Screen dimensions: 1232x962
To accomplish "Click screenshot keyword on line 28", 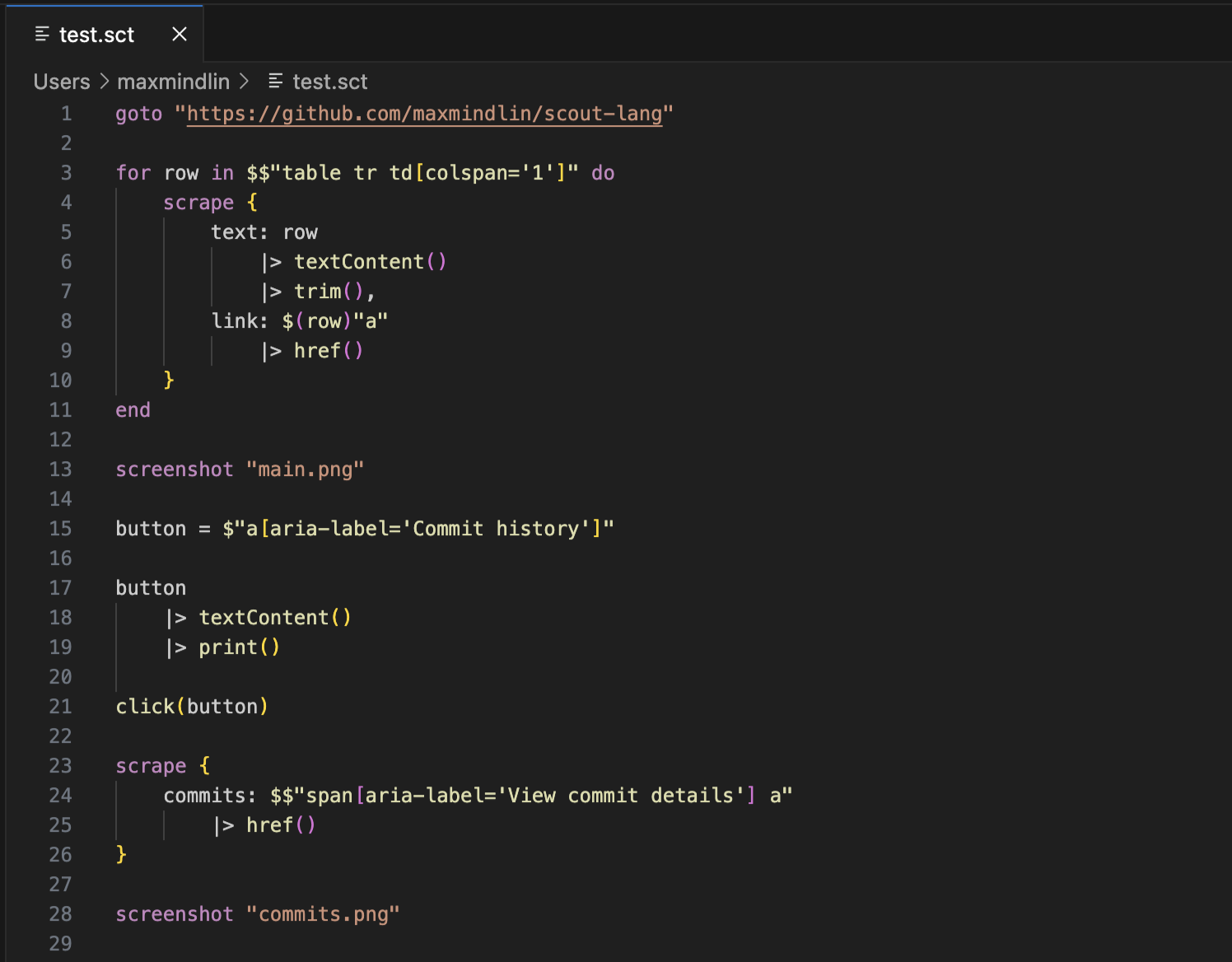I will (175, 914).
